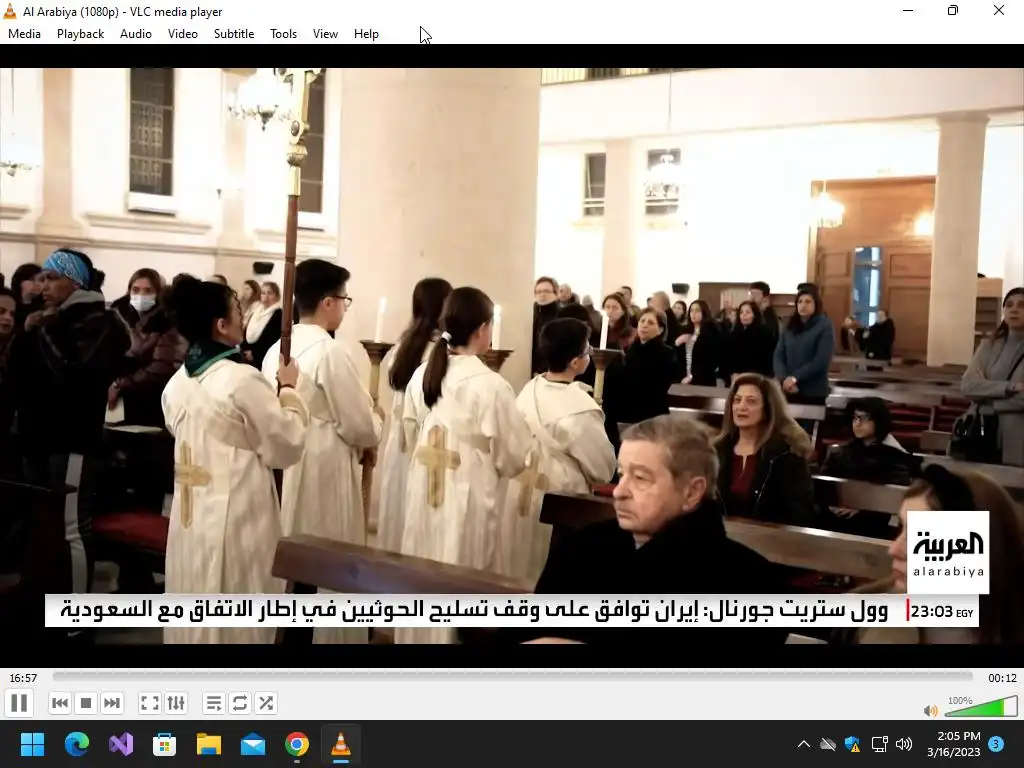Pause playback with the pause button
1024x768 pixels.
(20, 703)
